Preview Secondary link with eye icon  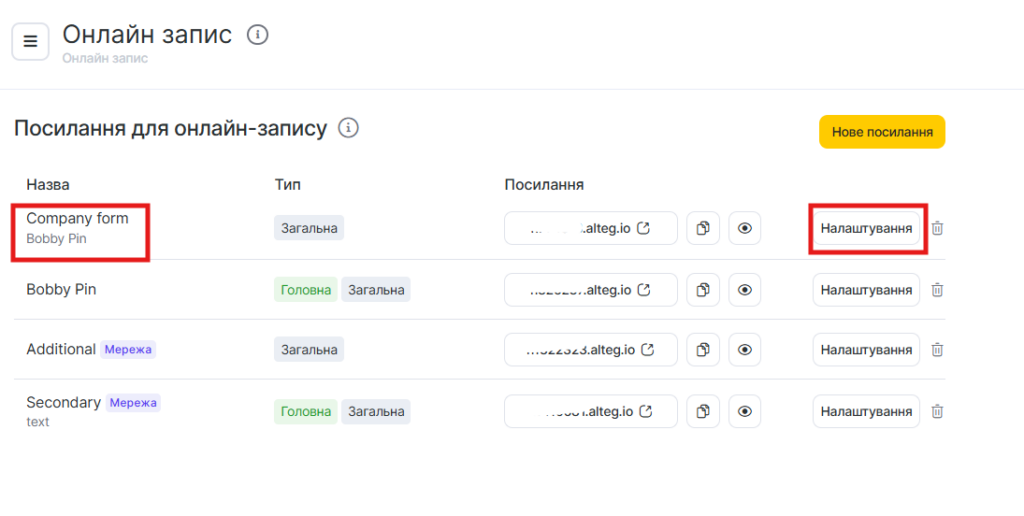744,411
